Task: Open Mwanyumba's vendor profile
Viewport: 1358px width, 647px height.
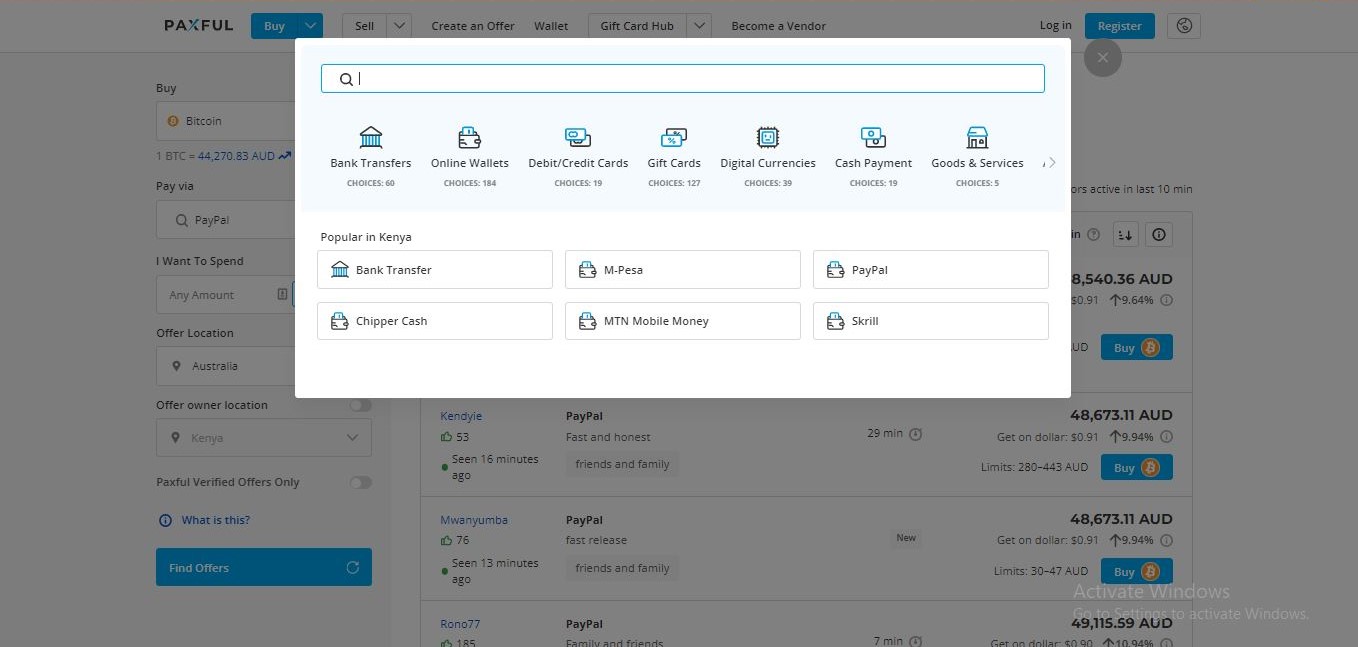Action: pyautogui.click(x=474, y=520)
